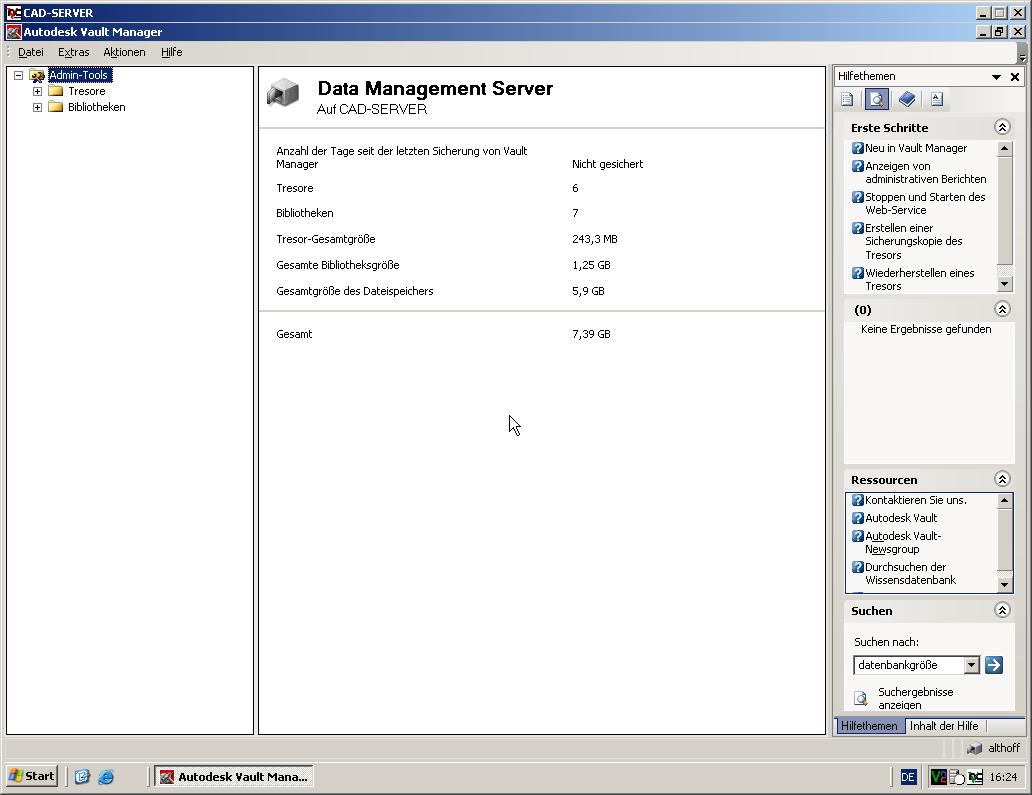Click help icon beside Erstellen einer Sicherungskopie

coord(858,228)
